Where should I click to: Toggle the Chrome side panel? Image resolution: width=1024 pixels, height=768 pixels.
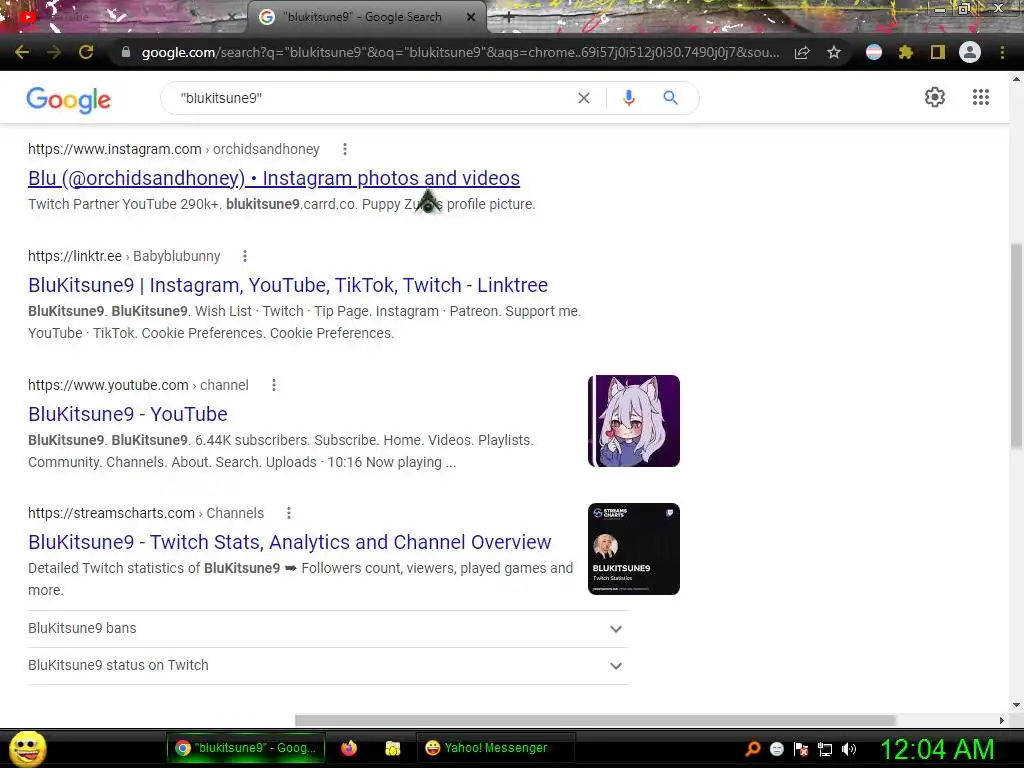[938, 52]
